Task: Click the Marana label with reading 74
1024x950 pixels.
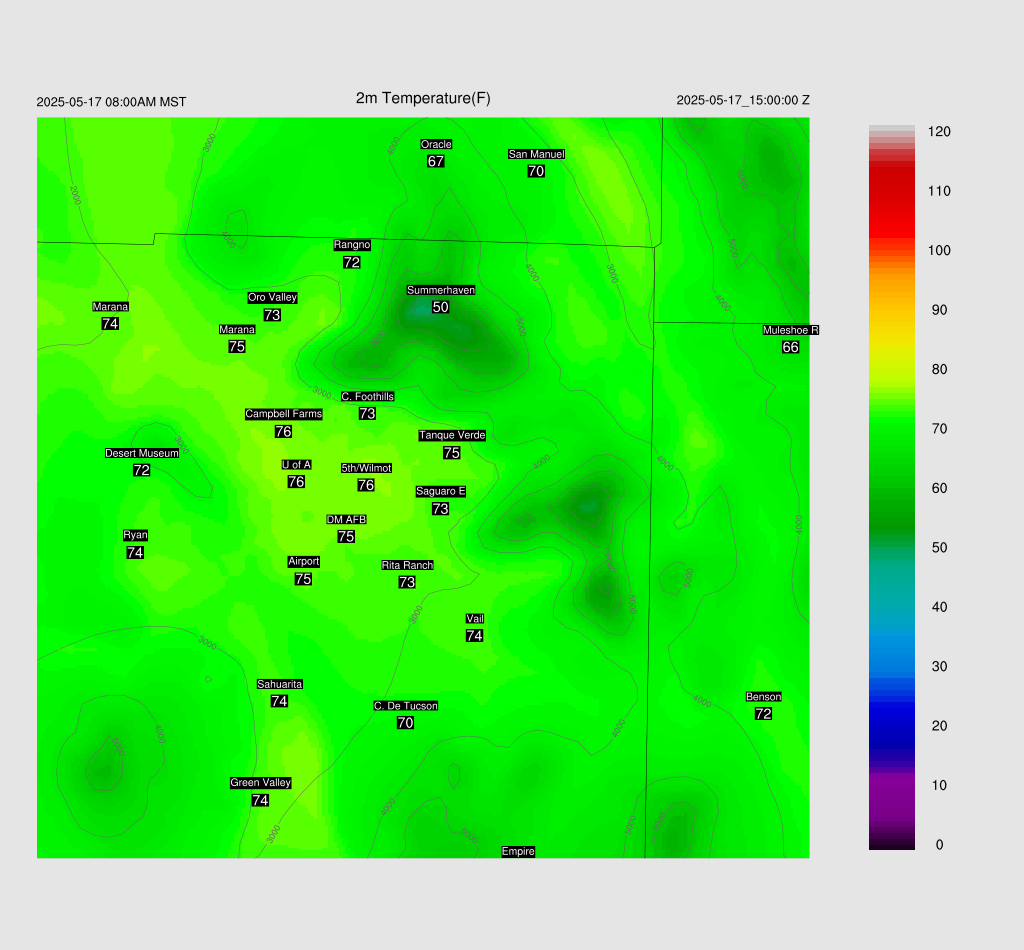Action: (x=110, y=306)
